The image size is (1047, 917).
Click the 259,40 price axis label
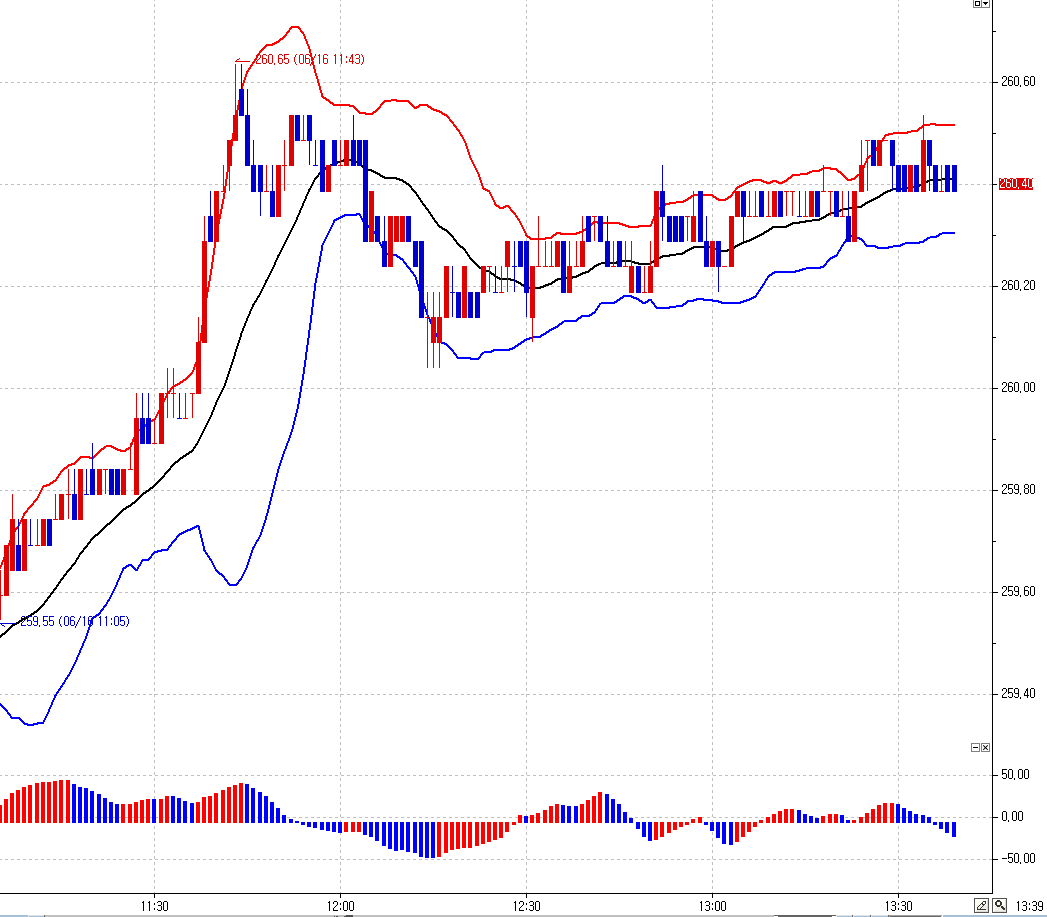coord(1017,694)
